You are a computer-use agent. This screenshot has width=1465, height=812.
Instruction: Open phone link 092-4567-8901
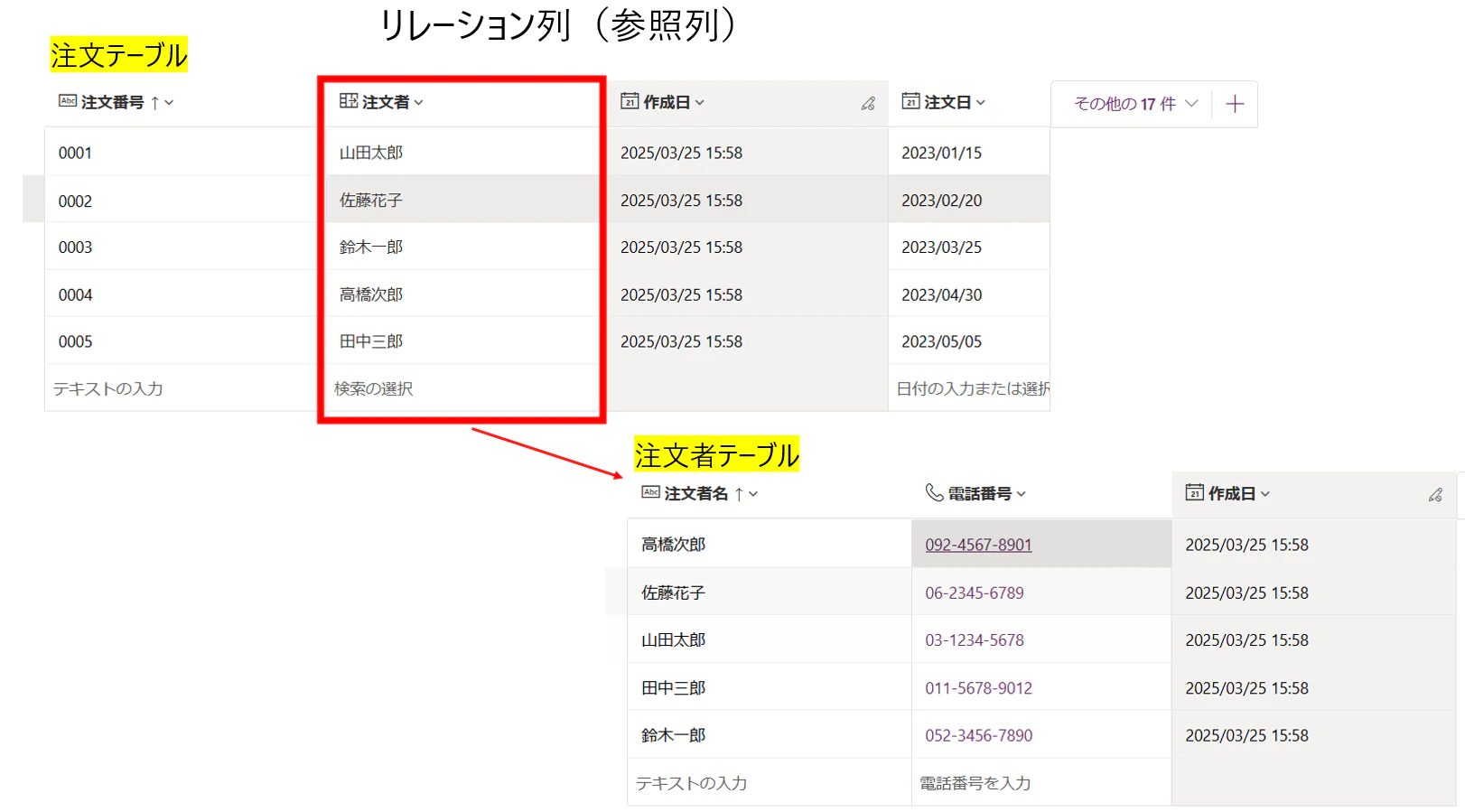tap(978, 545)
